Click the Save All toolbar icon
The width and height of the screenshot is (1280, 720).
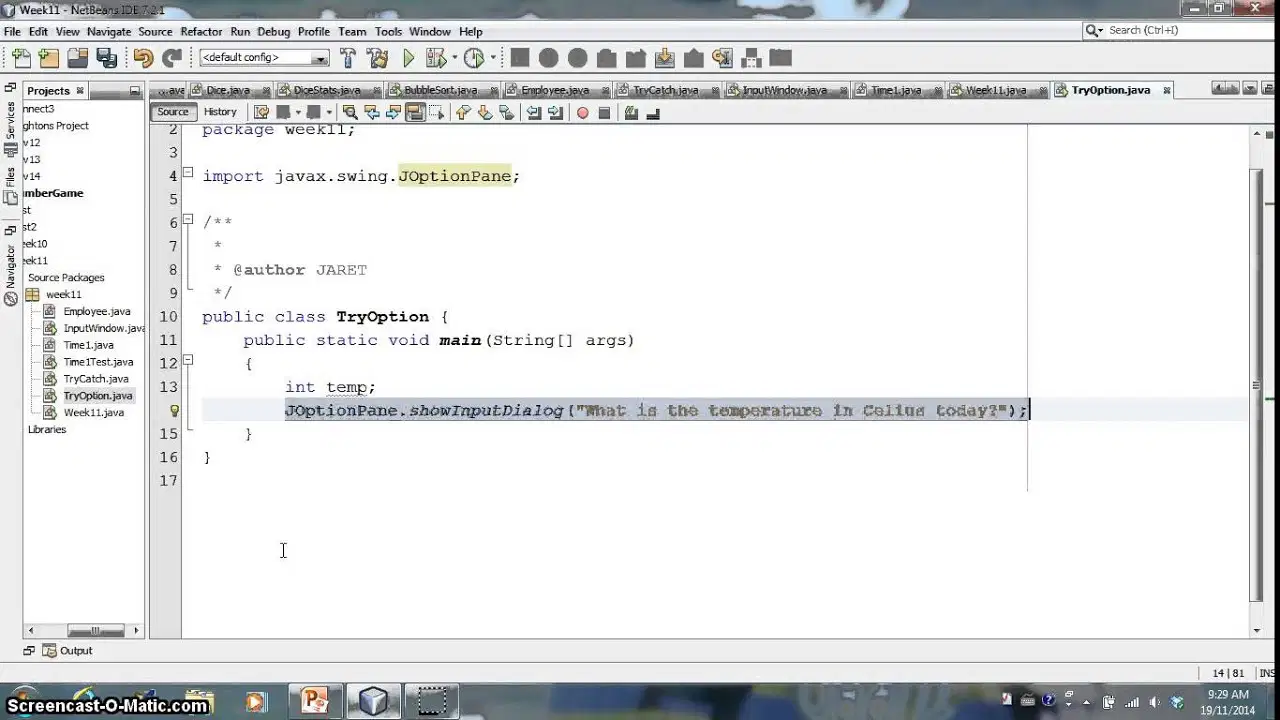[105, 58]
